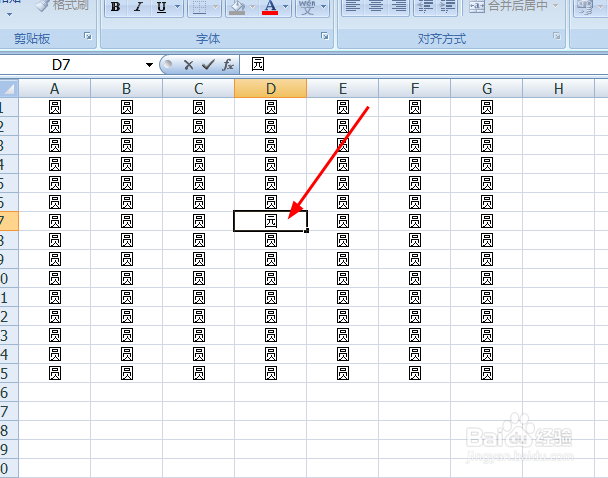This screenshot has width=608, height=478.
Task: Open the underline style dropdown
Action: coord(178,7)
